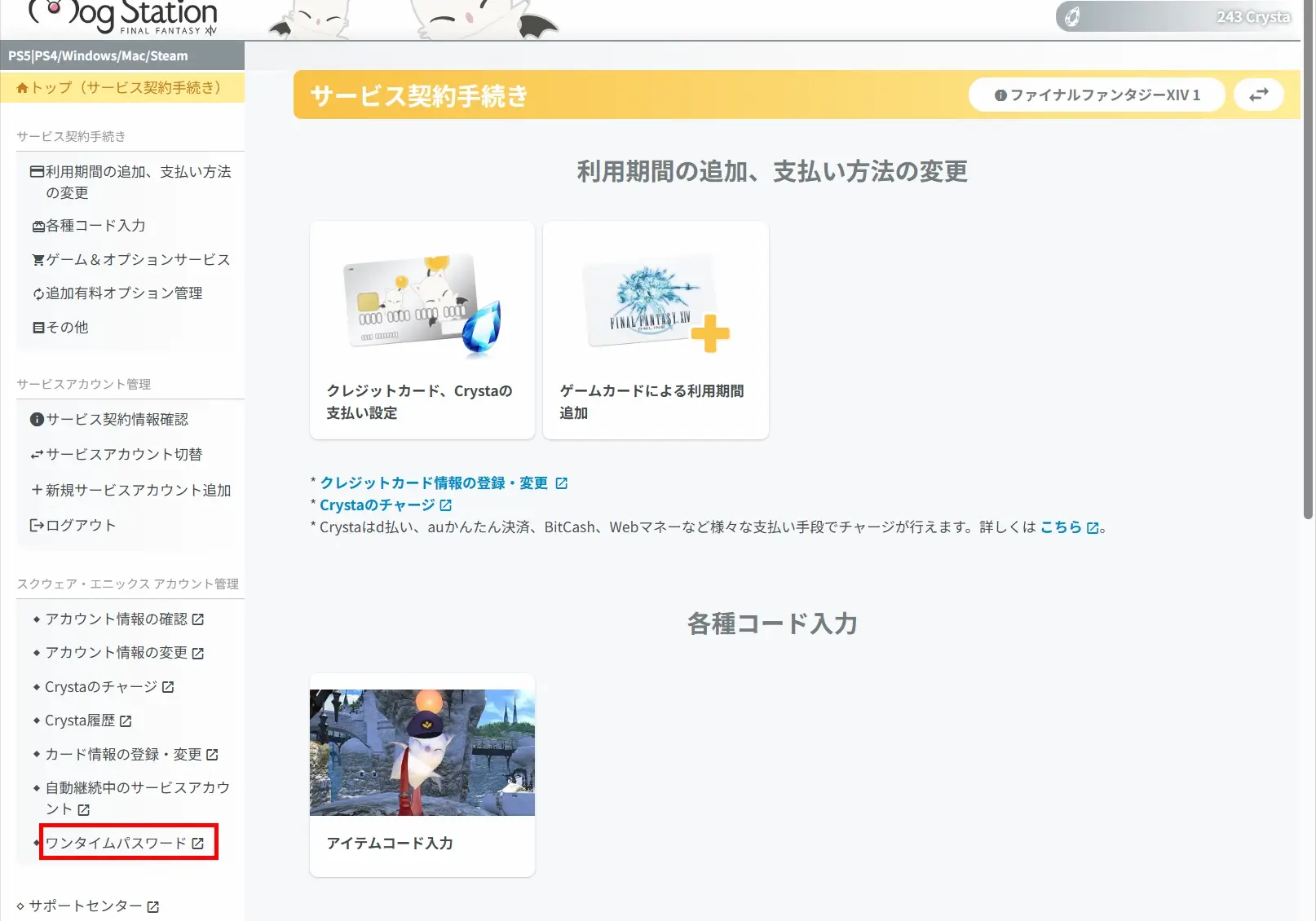The image size is (1316, 921).
Task: Click the switch account arrows button
Action: click(x=1259, y=95)
